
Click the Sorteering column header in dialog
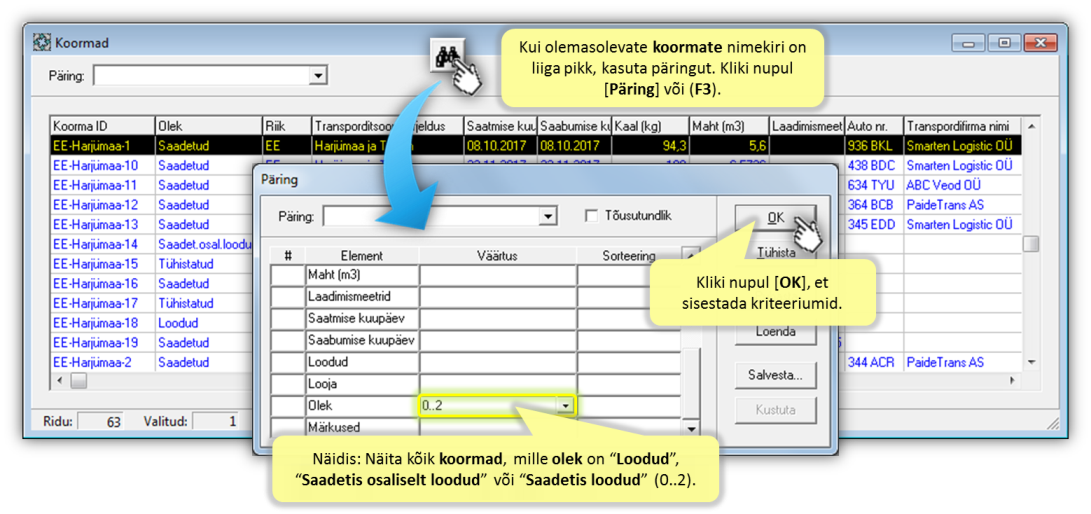pos(628,255)
